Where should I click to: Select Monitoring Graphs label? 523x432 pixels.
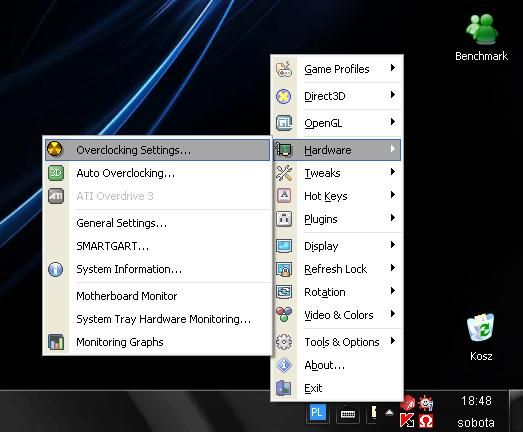pyautogui.click(x=120, y=342)
